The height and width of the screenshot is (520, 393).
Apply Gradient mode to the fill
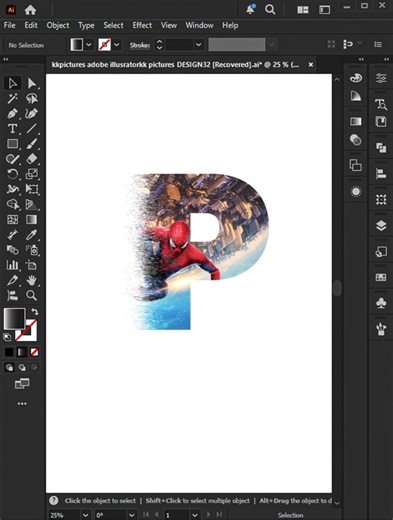click(22, 352)
